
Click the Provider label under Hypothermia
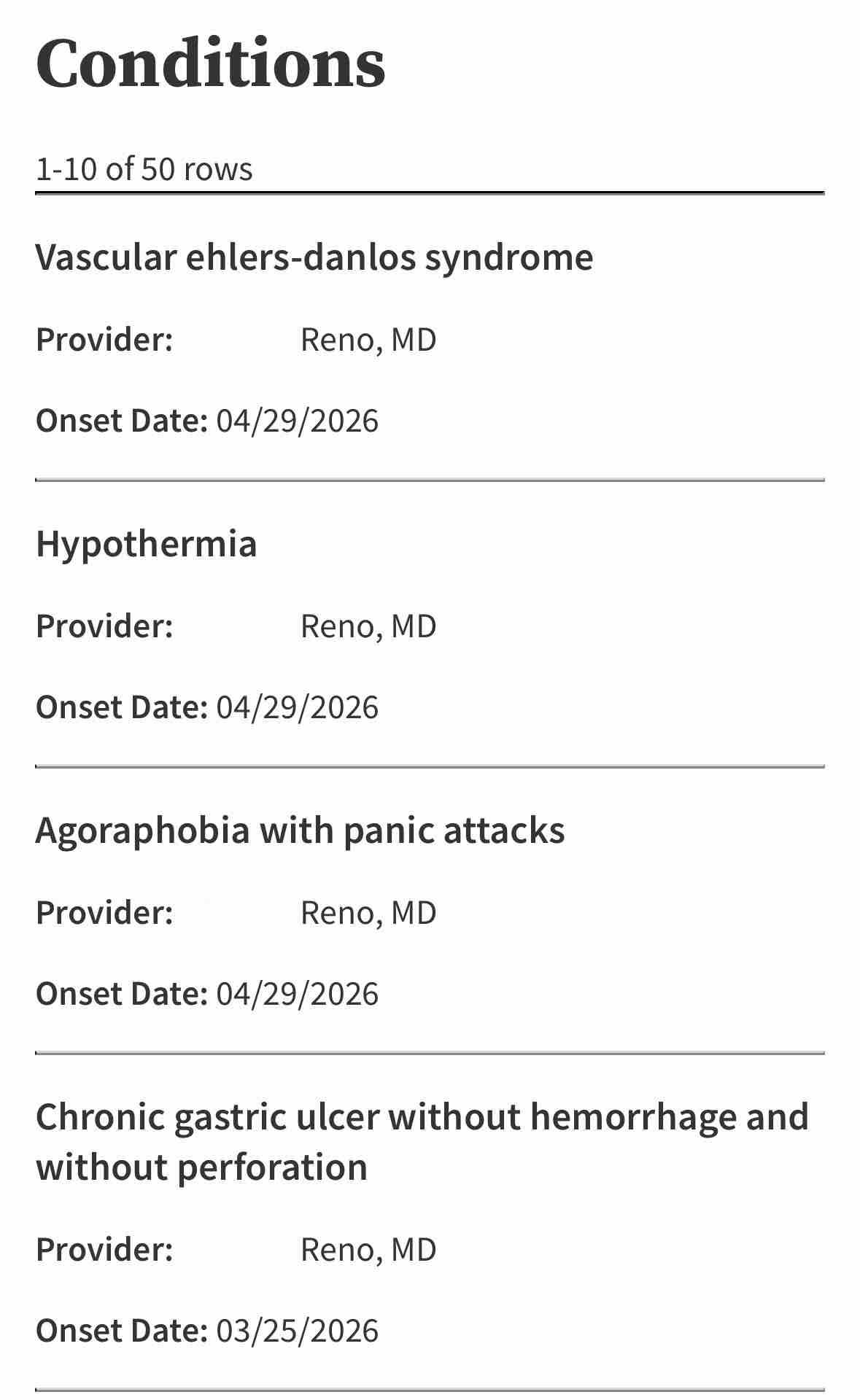pyautogui.click(x=104, y=626)
